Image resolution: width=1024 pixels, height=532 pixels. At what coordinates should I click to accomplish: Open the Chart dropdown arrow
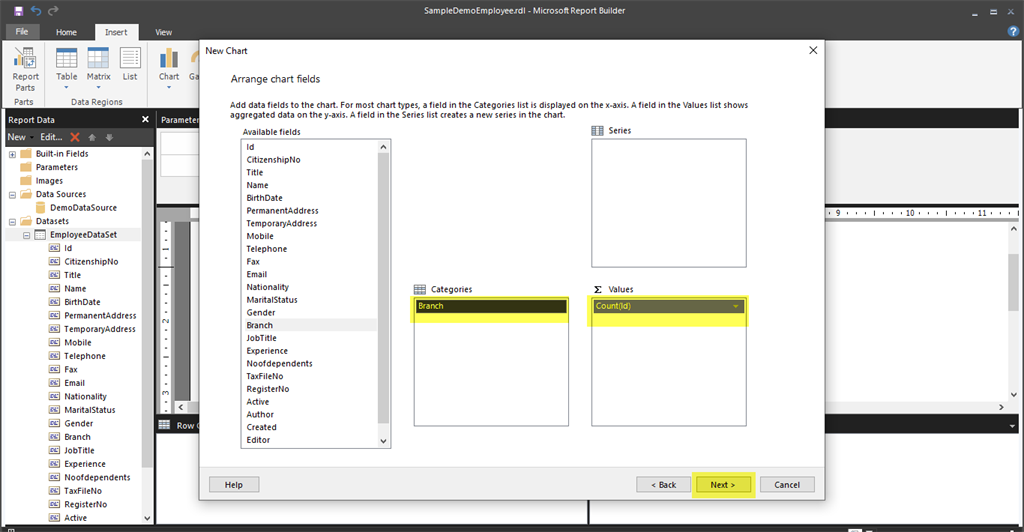(168, 87)
